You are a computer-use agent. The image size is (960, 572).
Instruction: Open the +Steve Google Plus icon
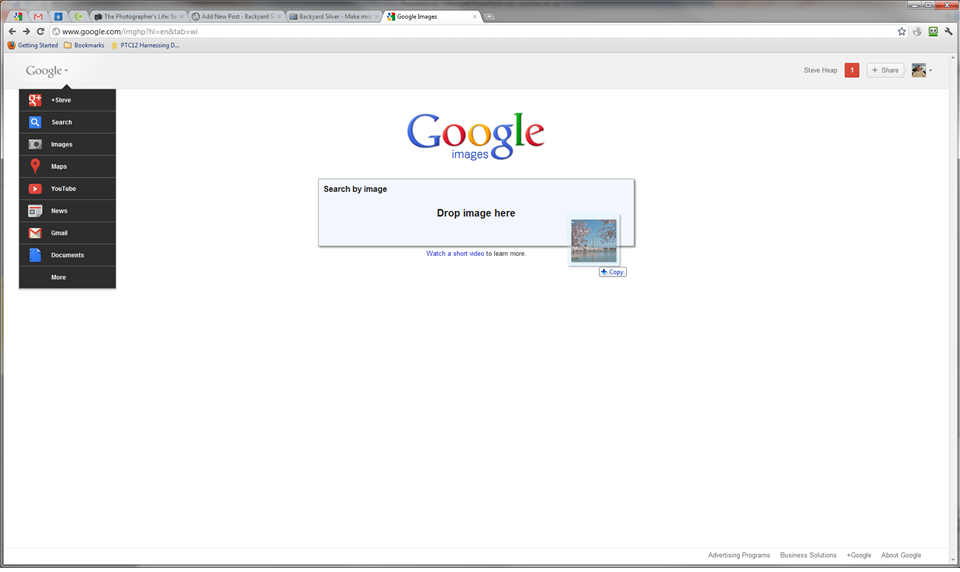[x=35, y=100]
